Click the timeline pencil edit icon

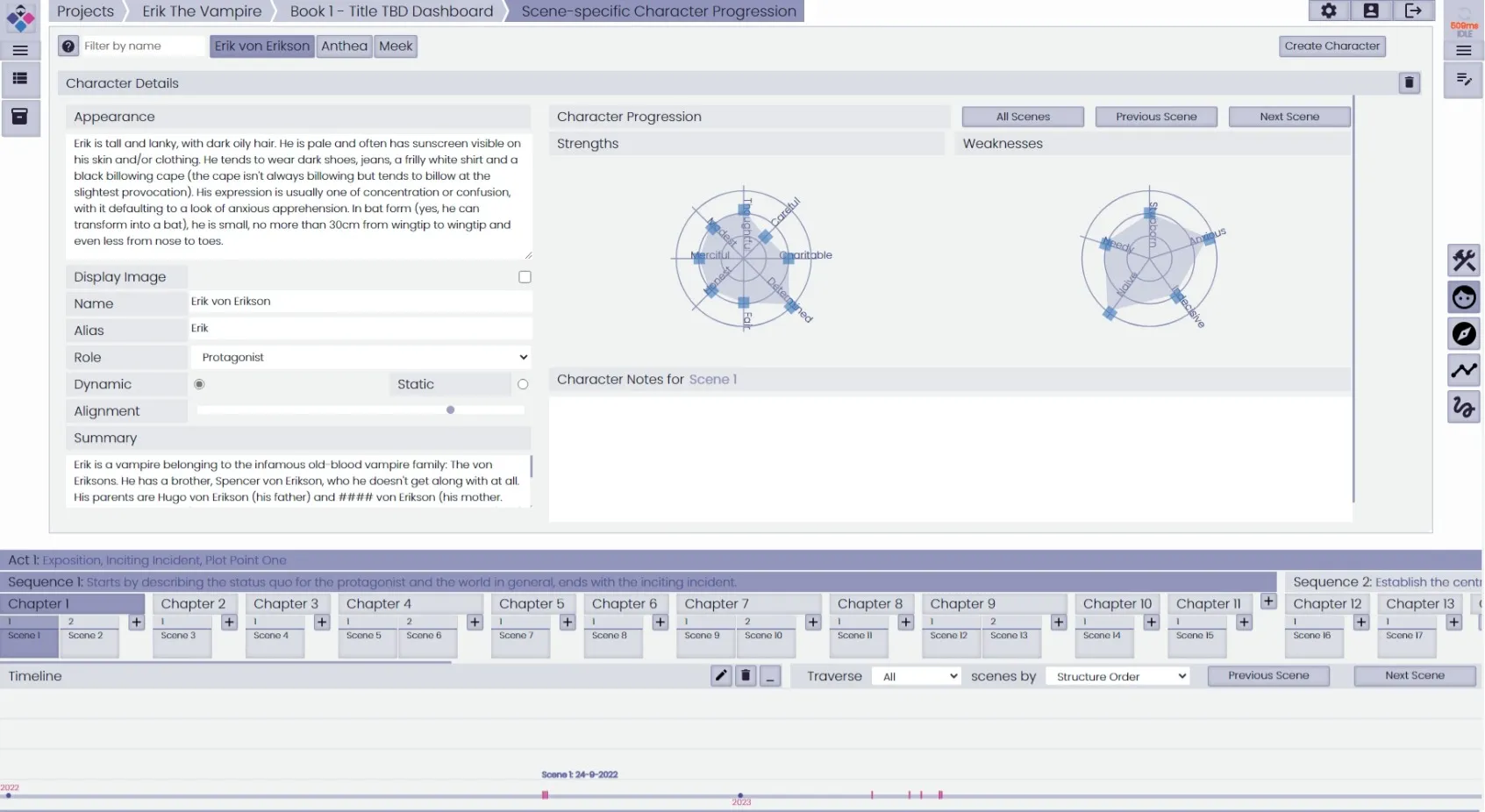click(721, 676)
